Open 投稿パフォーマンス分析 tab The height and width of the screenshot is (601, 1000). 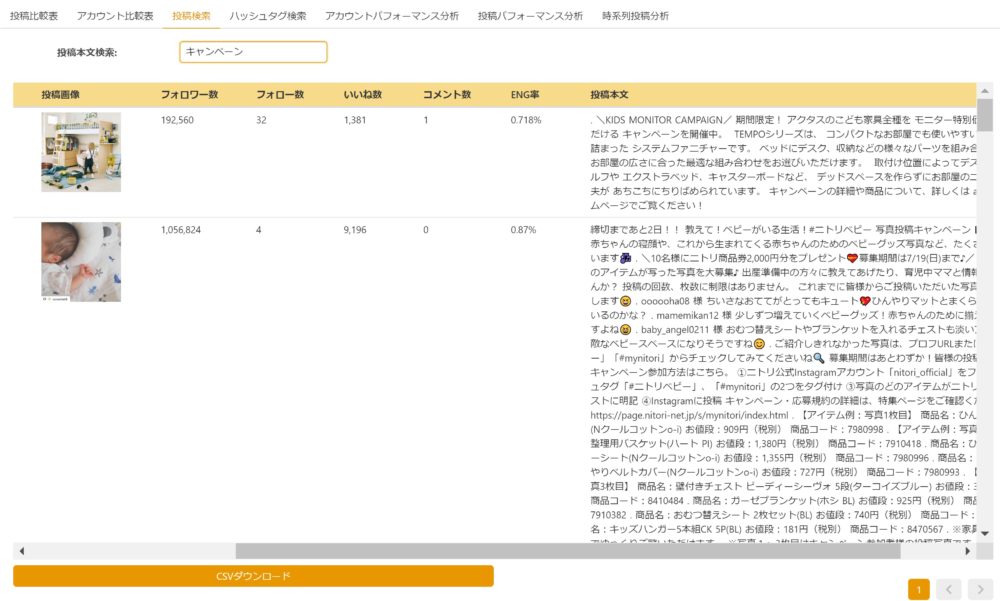530,16
